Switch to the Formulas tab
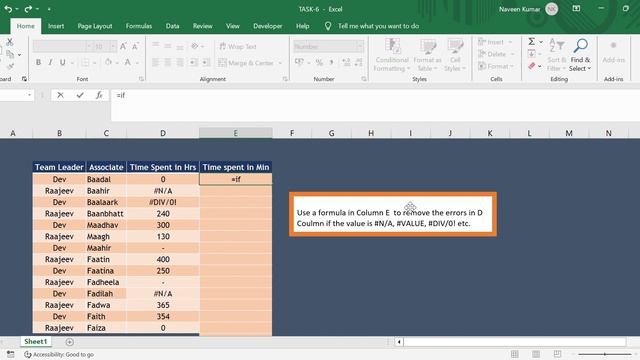This screenshot has width=640, height=360. (x=139, y=26)
